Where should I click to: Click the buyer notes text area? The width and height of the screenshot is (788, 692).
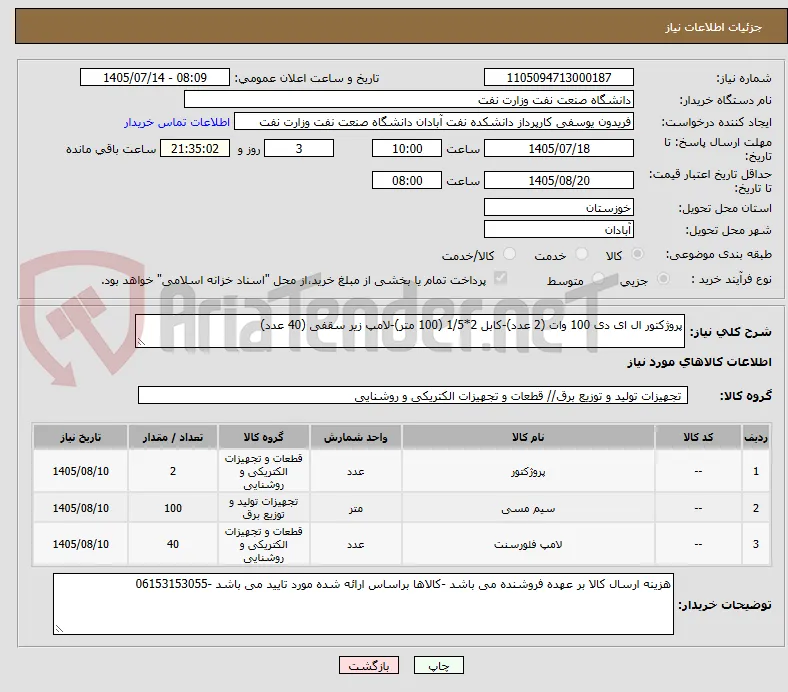click(x=363, y=604)
